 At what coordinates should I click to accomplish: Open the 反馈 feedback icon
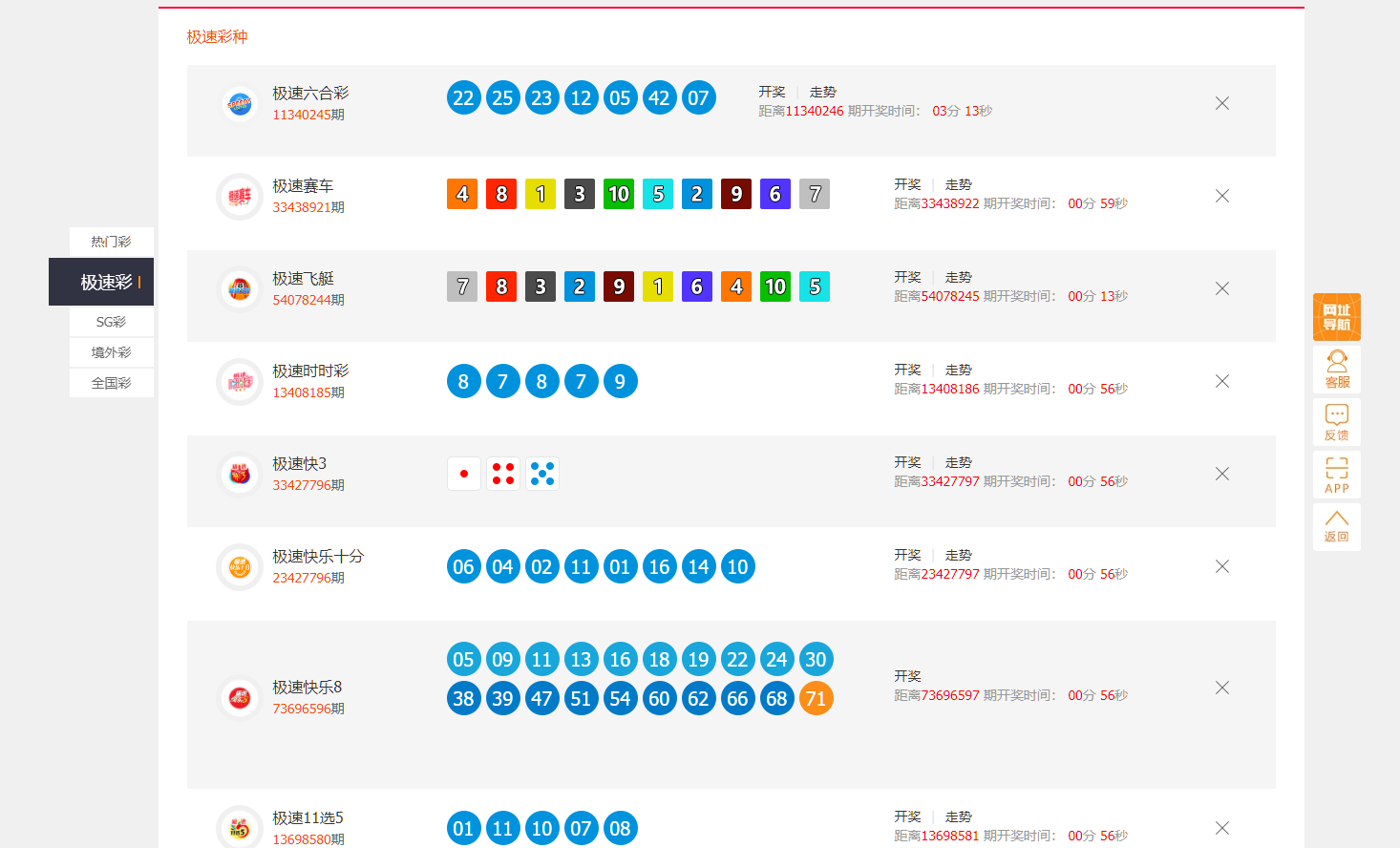tap(1336, 422)
